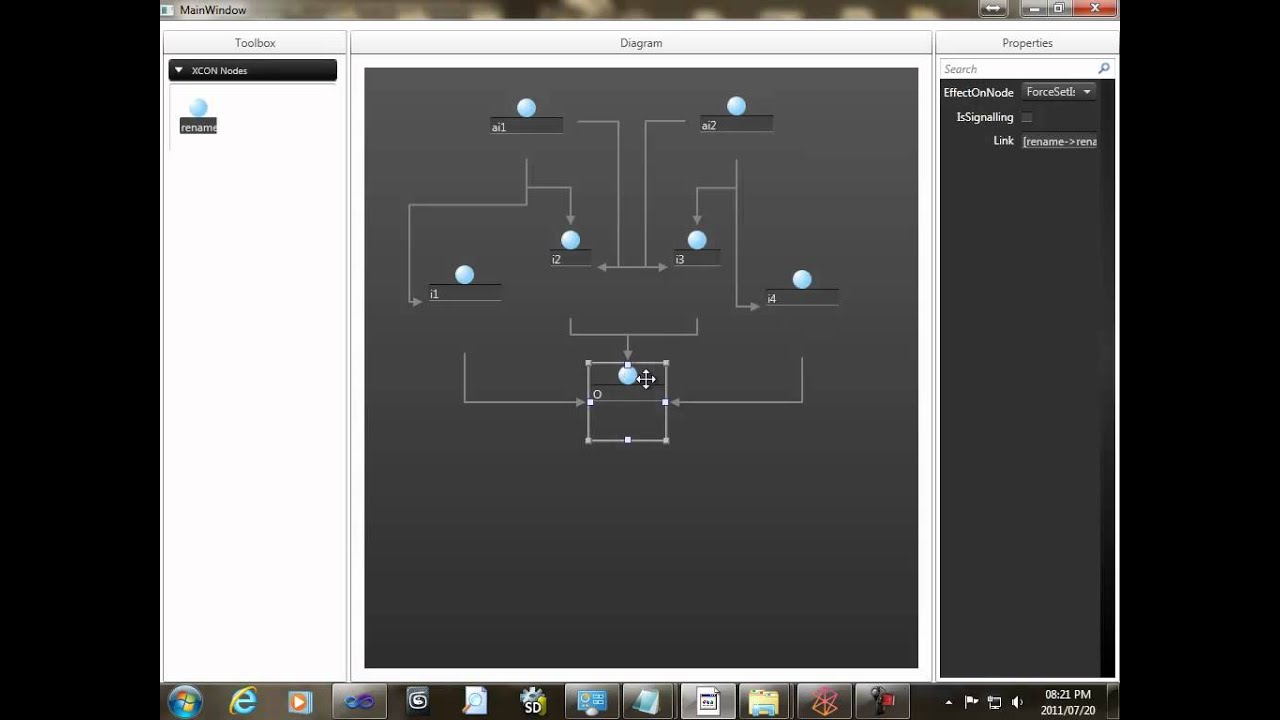Viewport: 1280px width, 720px height.
Task: Select the i3 node sphere
Action: click(696, 240)
